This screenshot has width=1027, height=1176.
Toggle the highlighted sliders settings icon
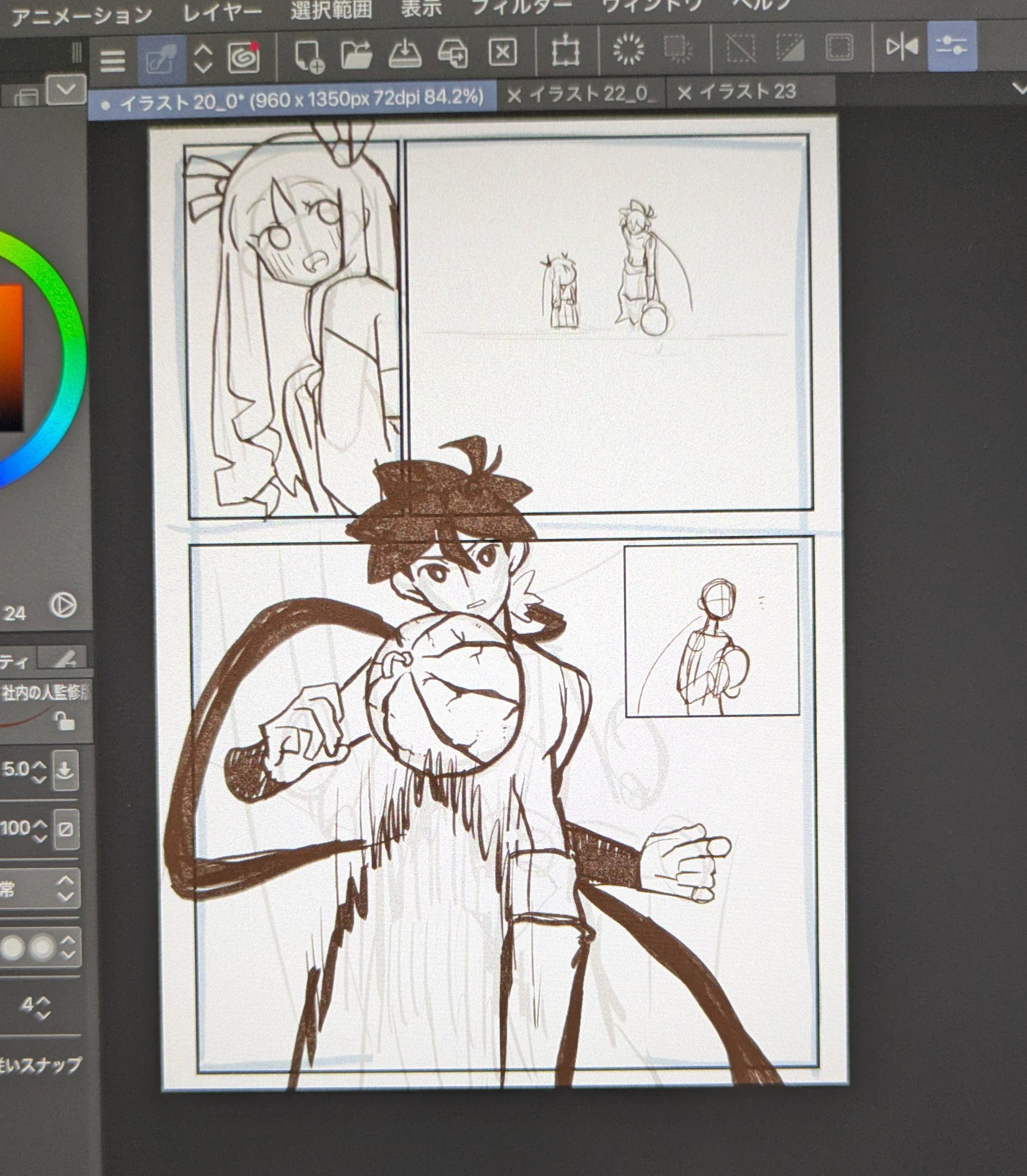952,46
